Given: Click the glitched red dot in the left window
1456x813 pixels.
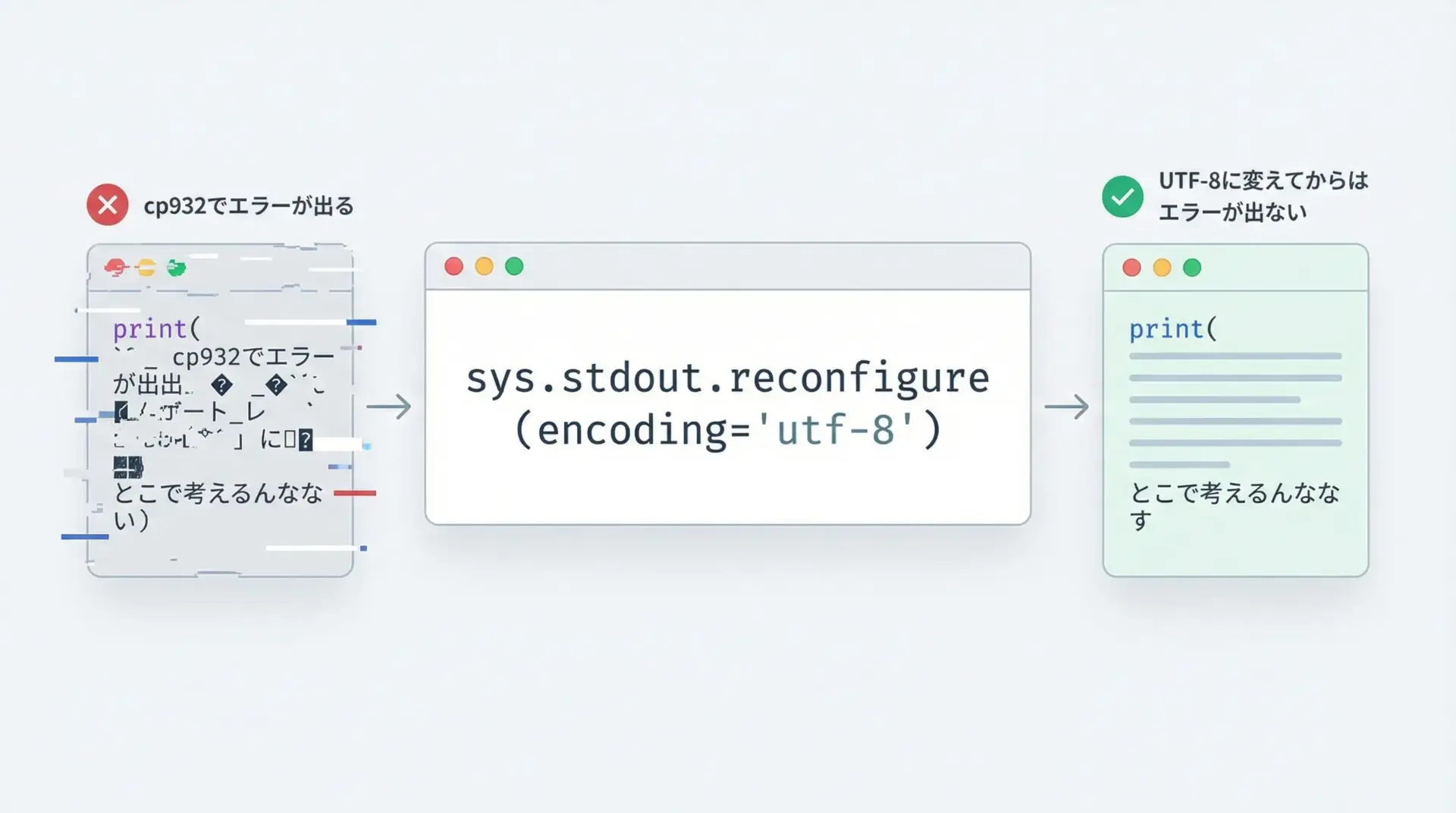Looking at the screenshot, I should point(115,268).
